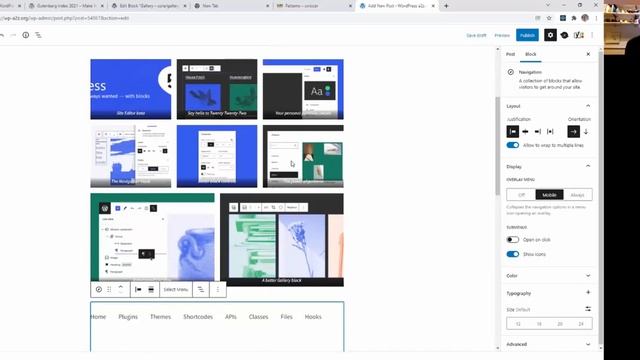Set overlay menu to Always
Image resolution: width=640 pixels, height=360 pixels.
tap(578, 195)
